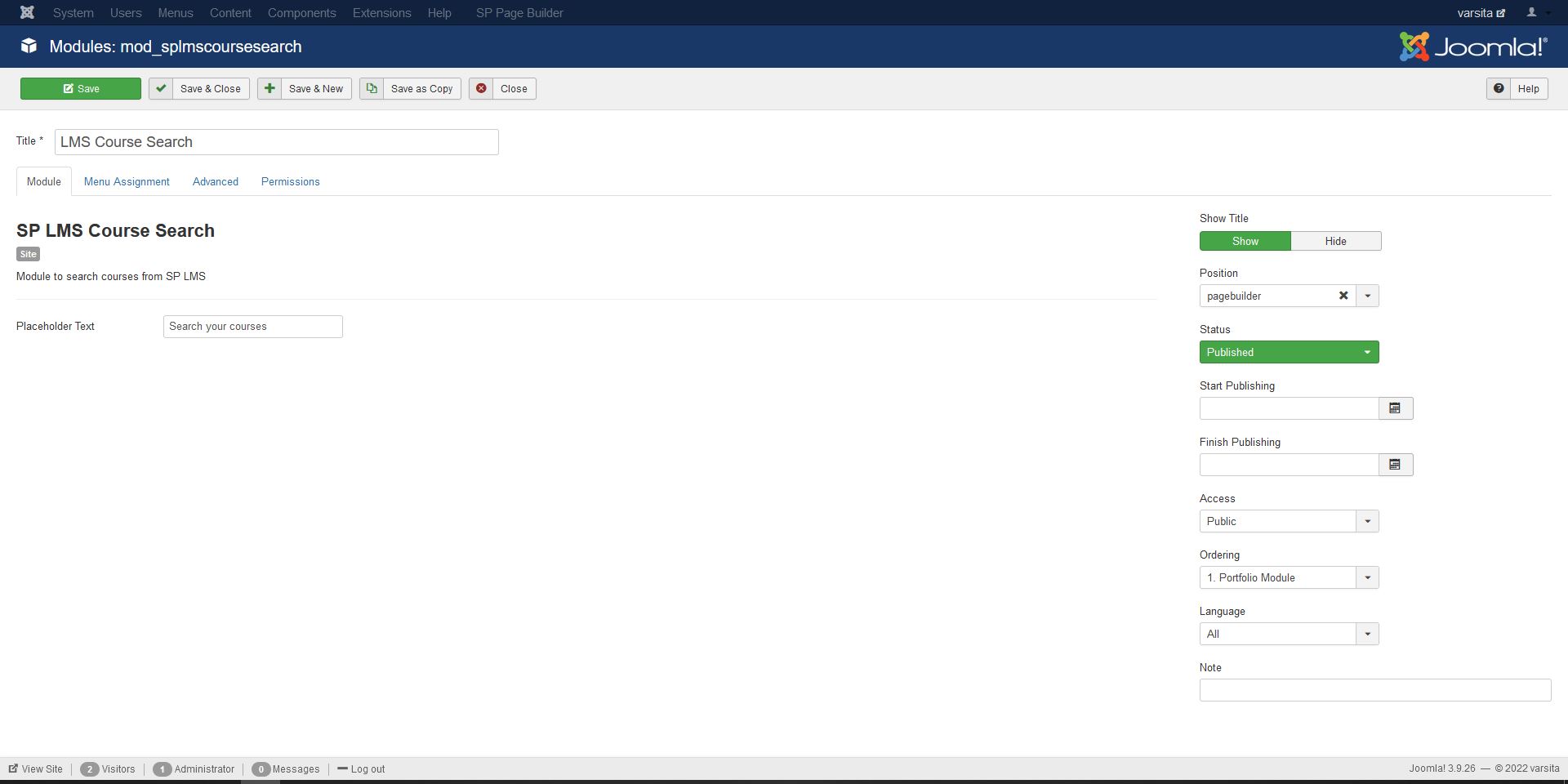Set Show Title to Hide

point(1335,241)
